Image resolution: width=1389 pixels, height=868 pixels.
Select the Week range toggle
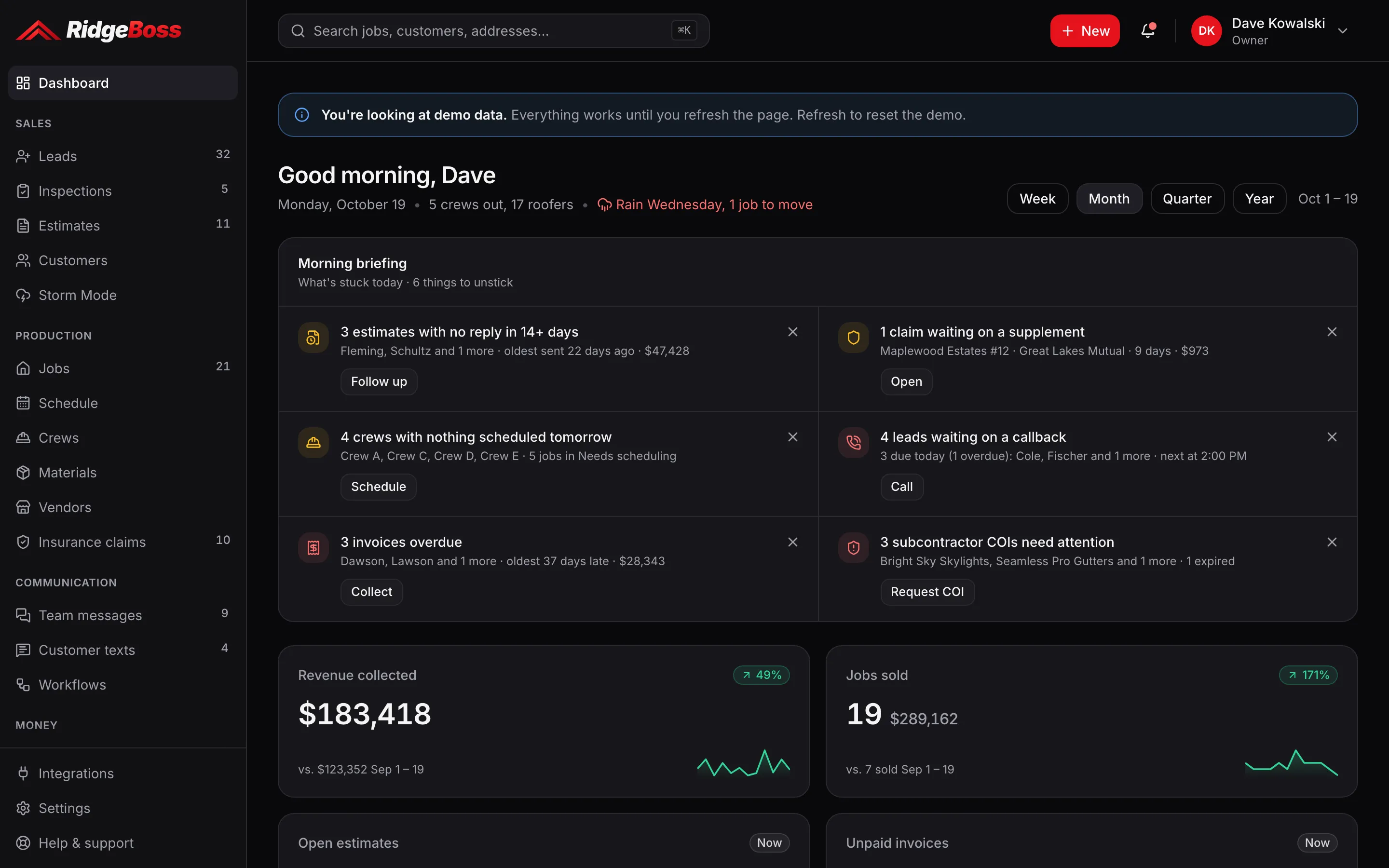point(1037,199)
